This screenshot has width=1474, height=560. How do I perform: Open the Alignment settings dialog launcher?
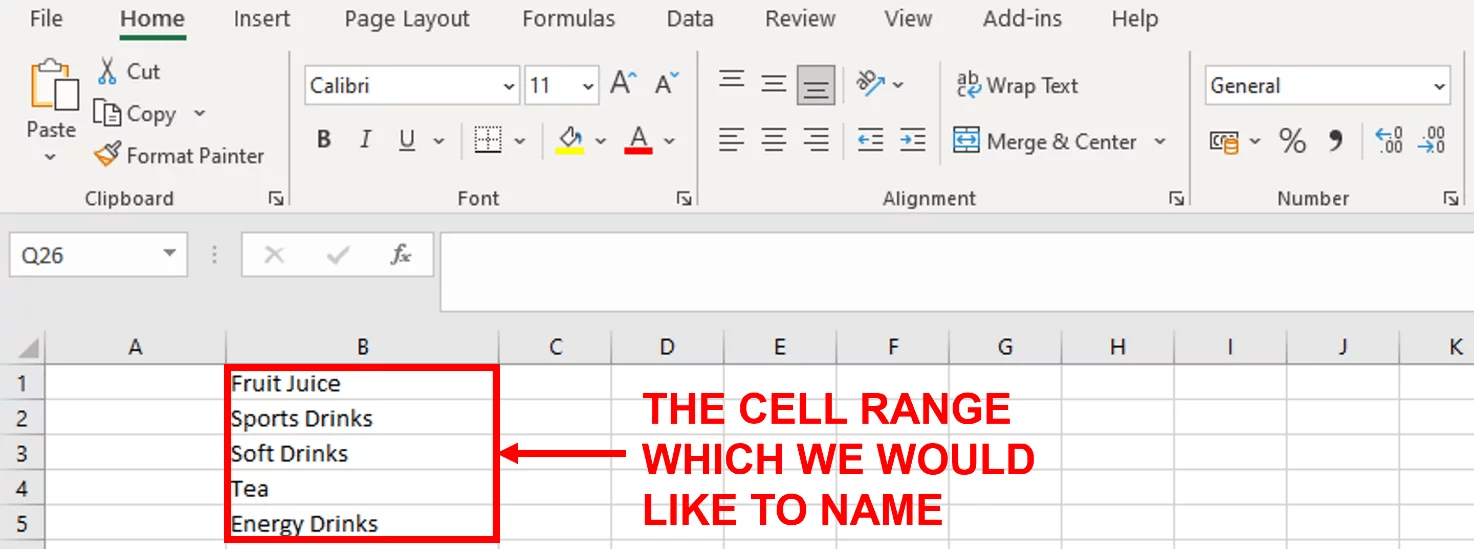1177,199
